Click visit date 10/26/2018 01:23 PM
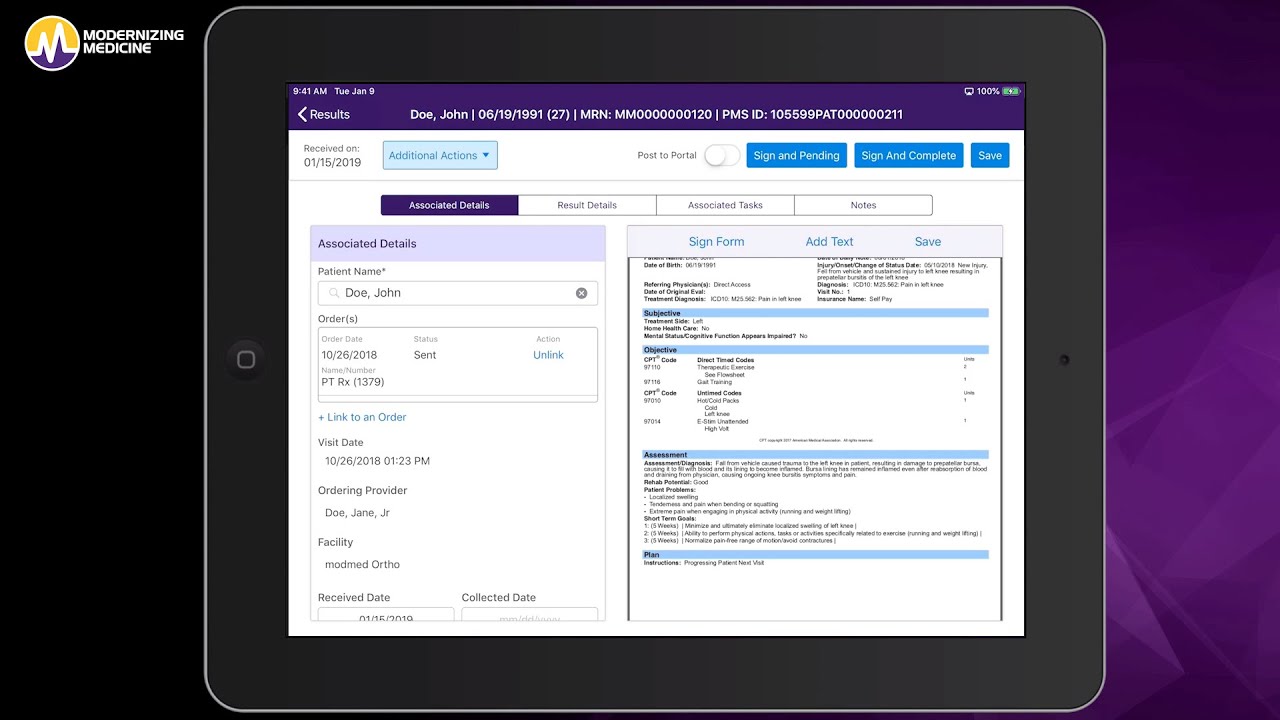 pos(378,461)
